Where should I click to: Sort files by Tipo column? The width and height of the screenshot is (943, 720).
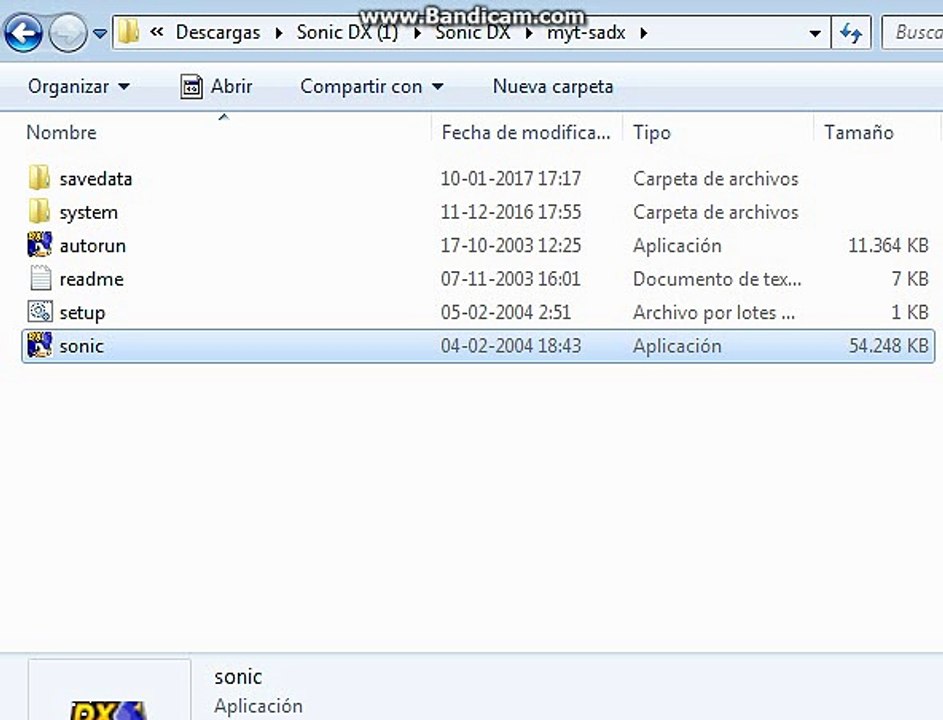click(651, 132)
